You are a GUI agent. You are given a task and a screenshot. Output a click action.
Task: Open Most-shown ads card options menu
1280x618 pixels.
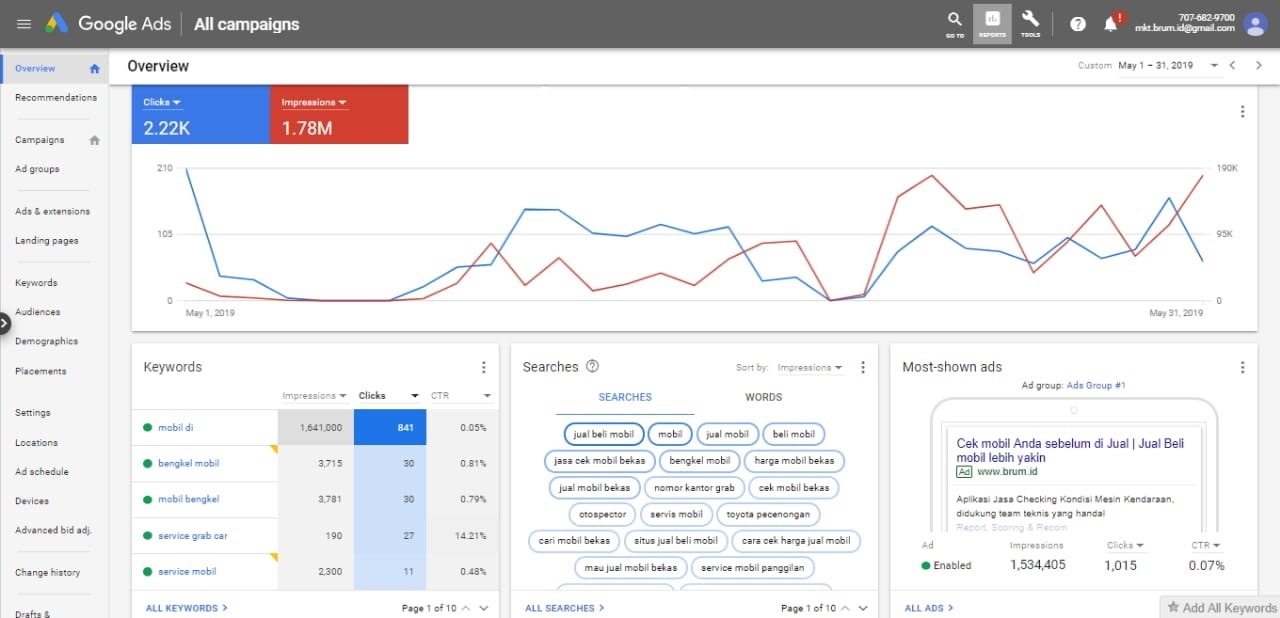1243,367
